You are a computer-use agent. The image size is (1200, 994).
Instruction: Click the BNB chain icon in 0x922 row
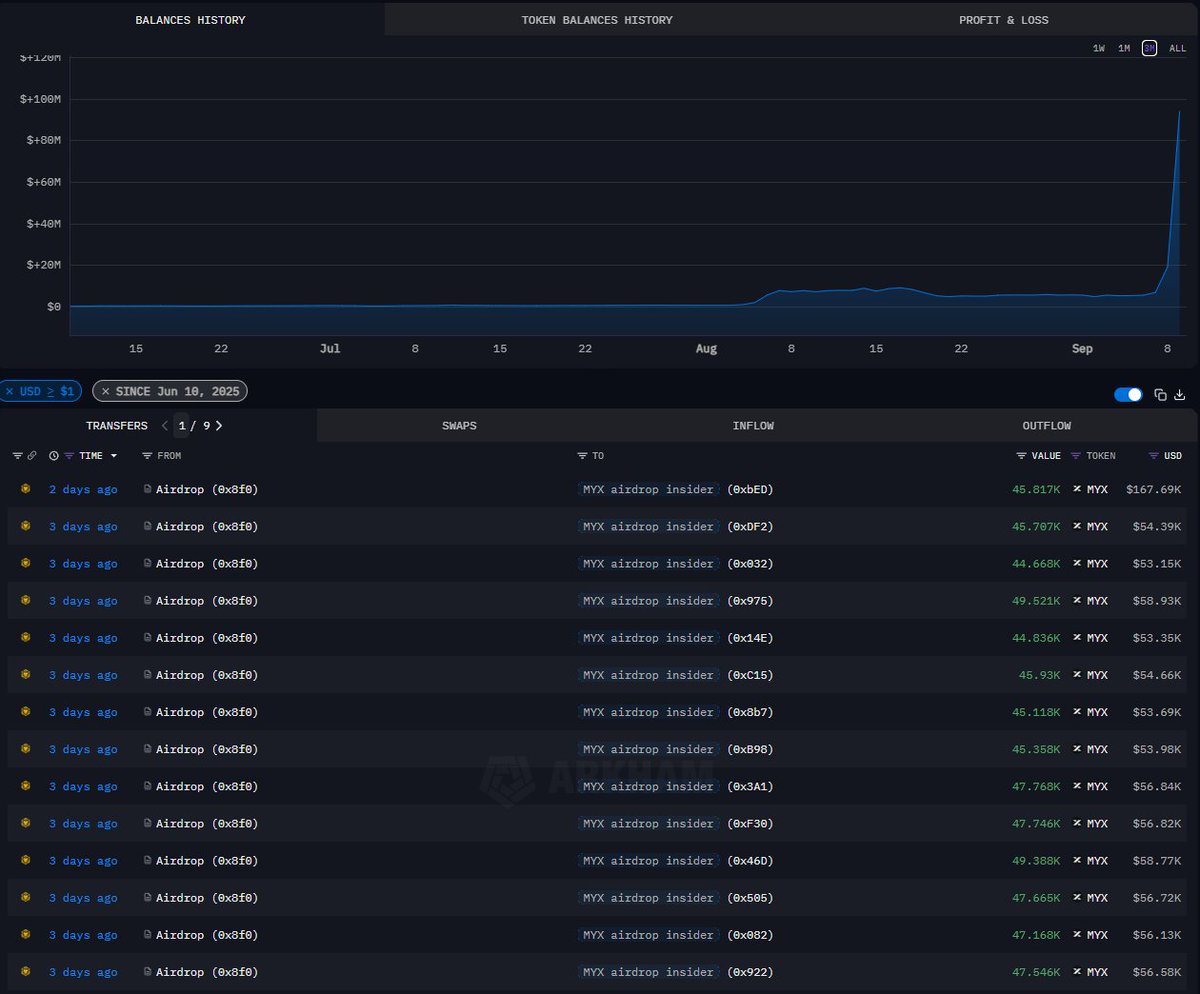coord(26,971)
